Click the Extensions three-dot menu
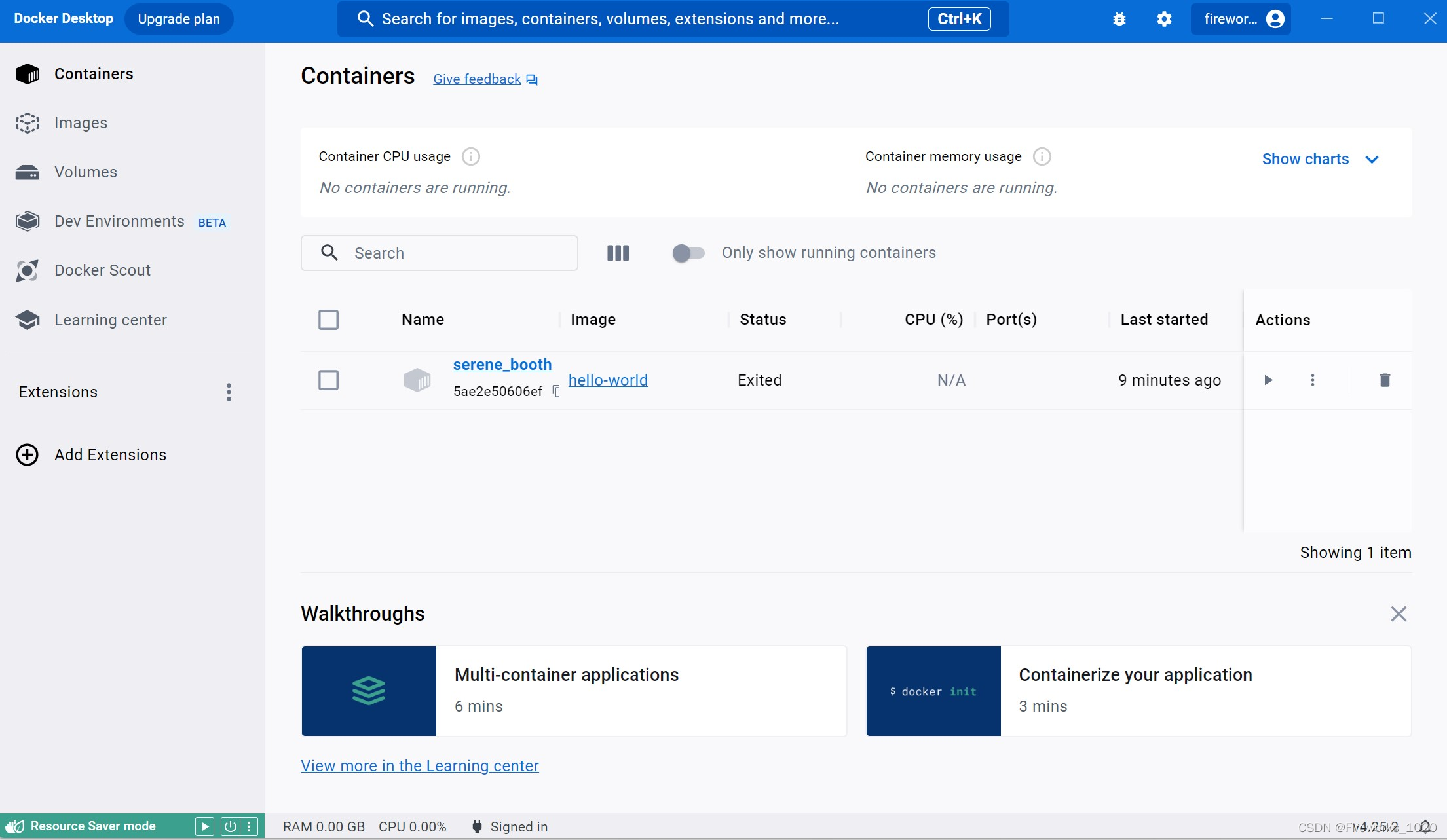This screenshot has width=1447, height=840. pos(229,392)
